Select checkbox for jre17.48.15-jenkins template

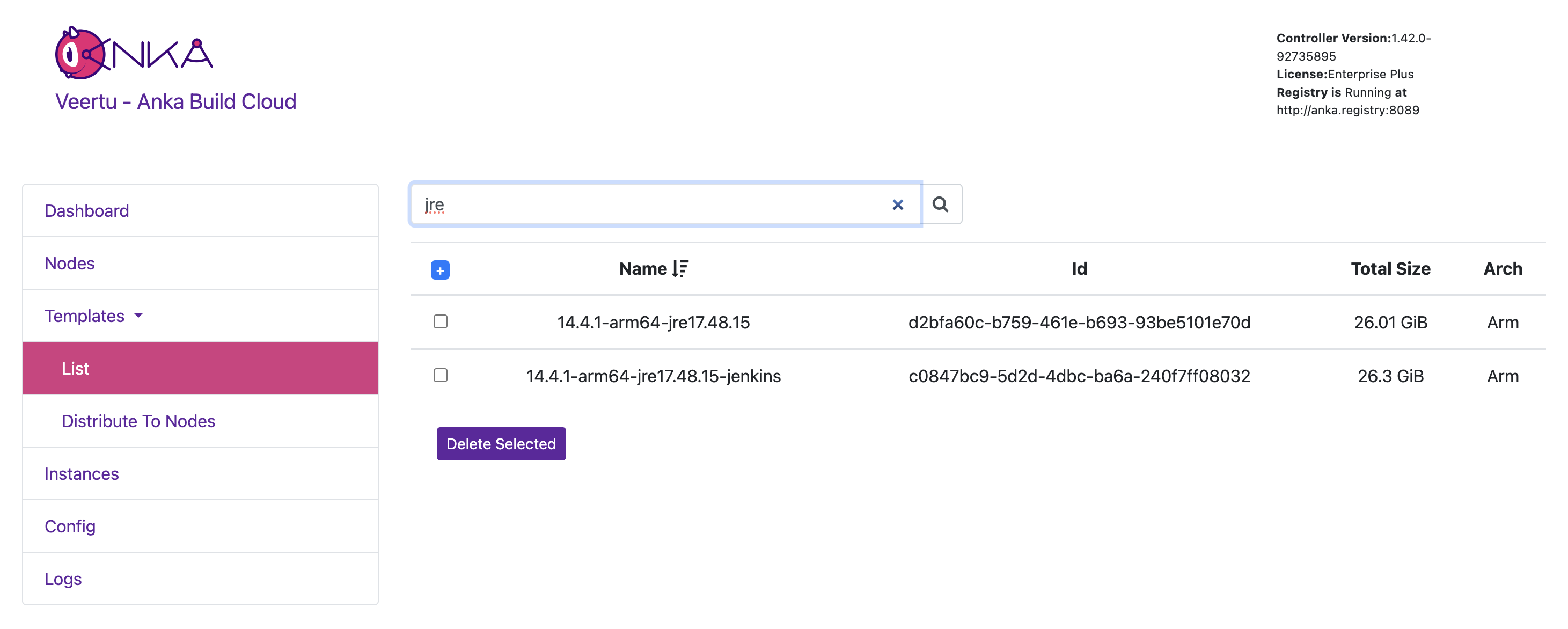coord(440,375)
